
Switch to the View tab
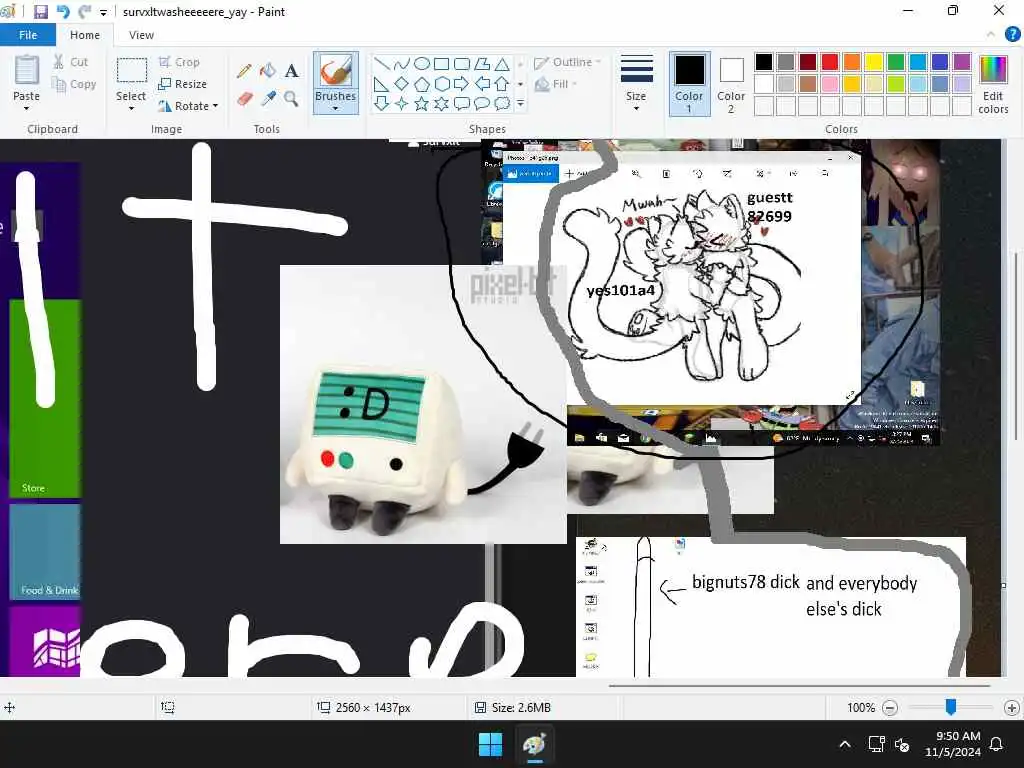tap(141, 35)
